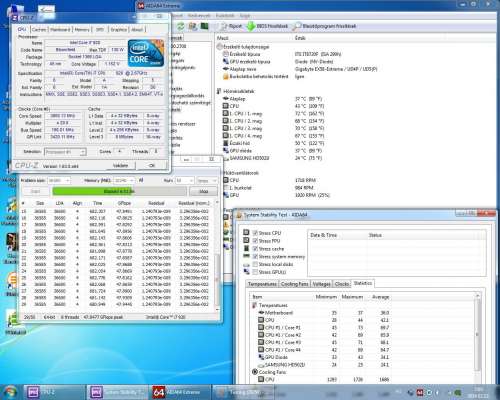Click the Stress cache chip icon

tap(246, 248)
